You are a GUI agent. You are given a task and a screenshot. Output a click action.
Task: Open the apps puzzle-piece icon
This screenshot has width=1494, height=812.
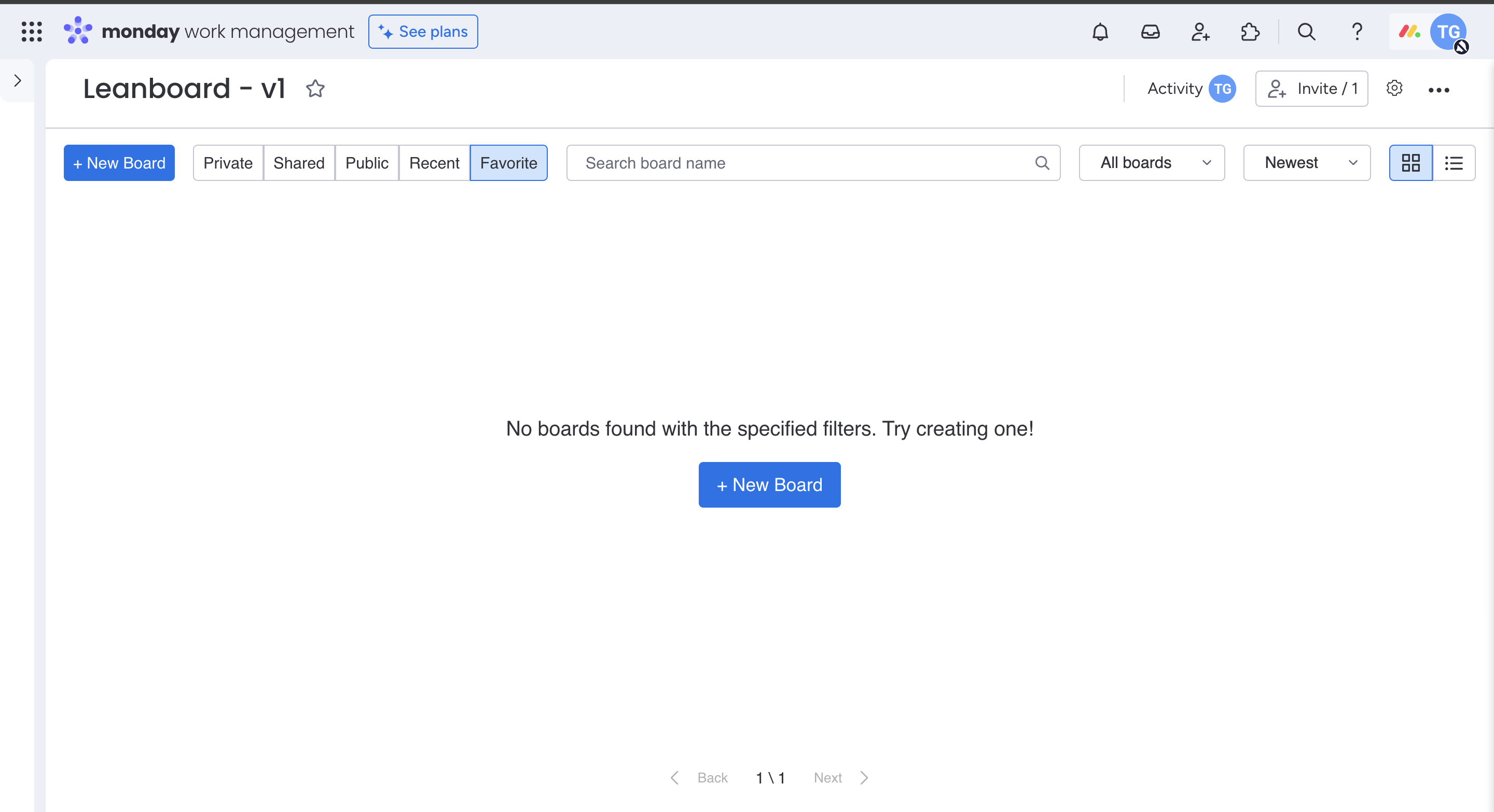pyautogui.click(x=1250, y=32)
